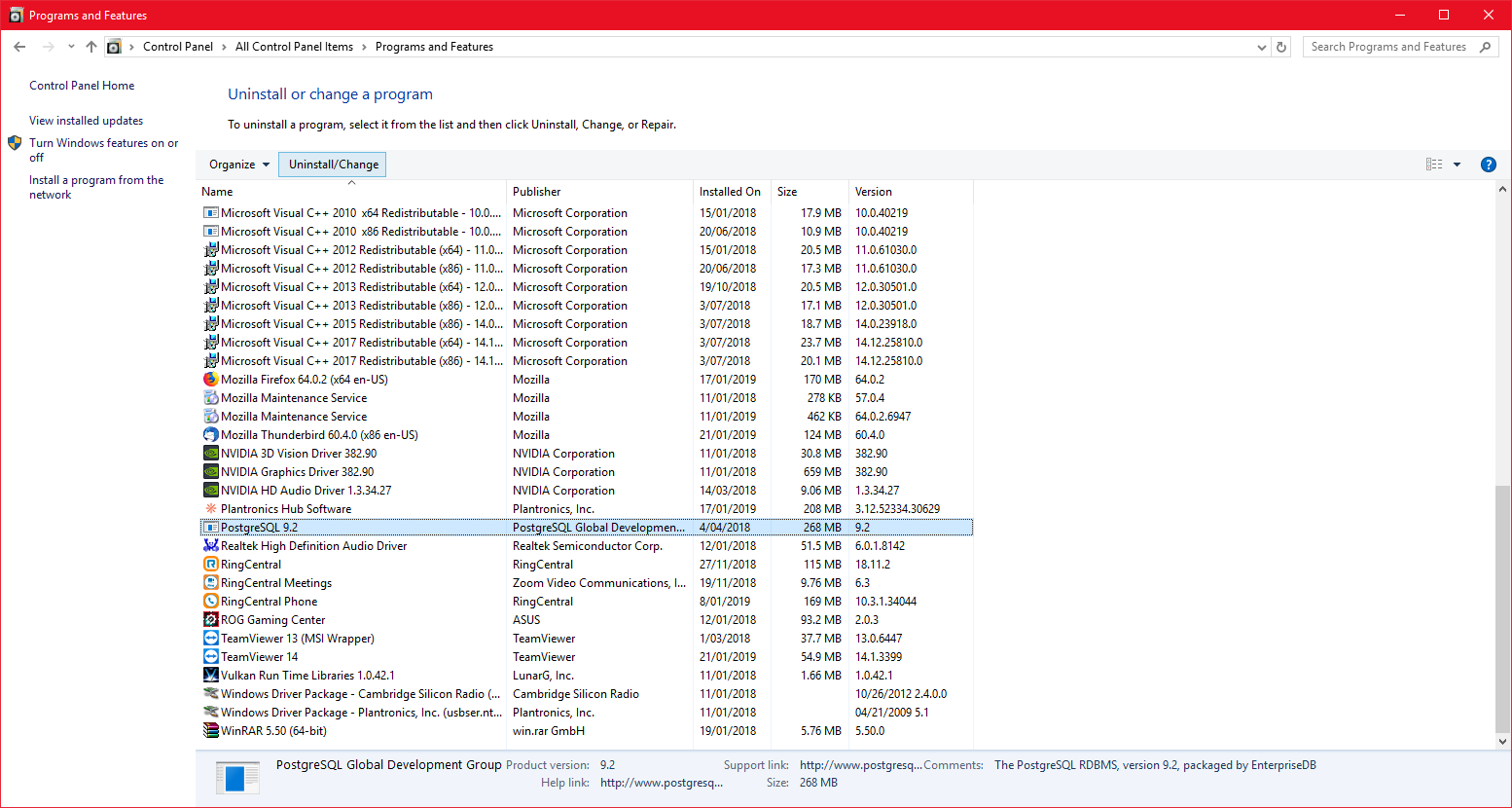The image size is (1512, 808).
Task: Open help with the question mark icon
Action: pyautogui.click(x=1488, y=165)
